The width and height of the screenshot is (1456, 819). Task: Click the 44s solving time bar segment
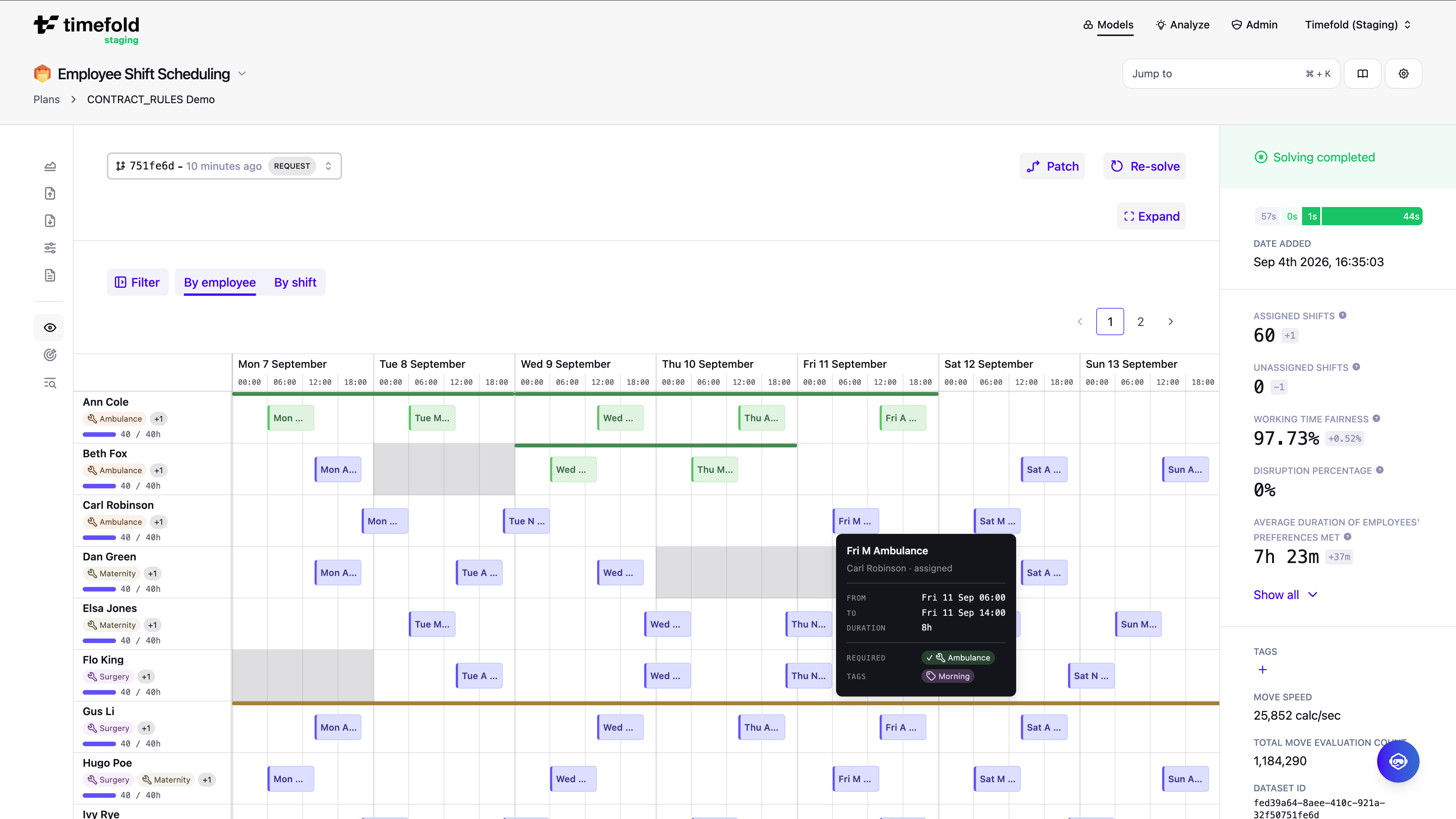point(1372,217)
